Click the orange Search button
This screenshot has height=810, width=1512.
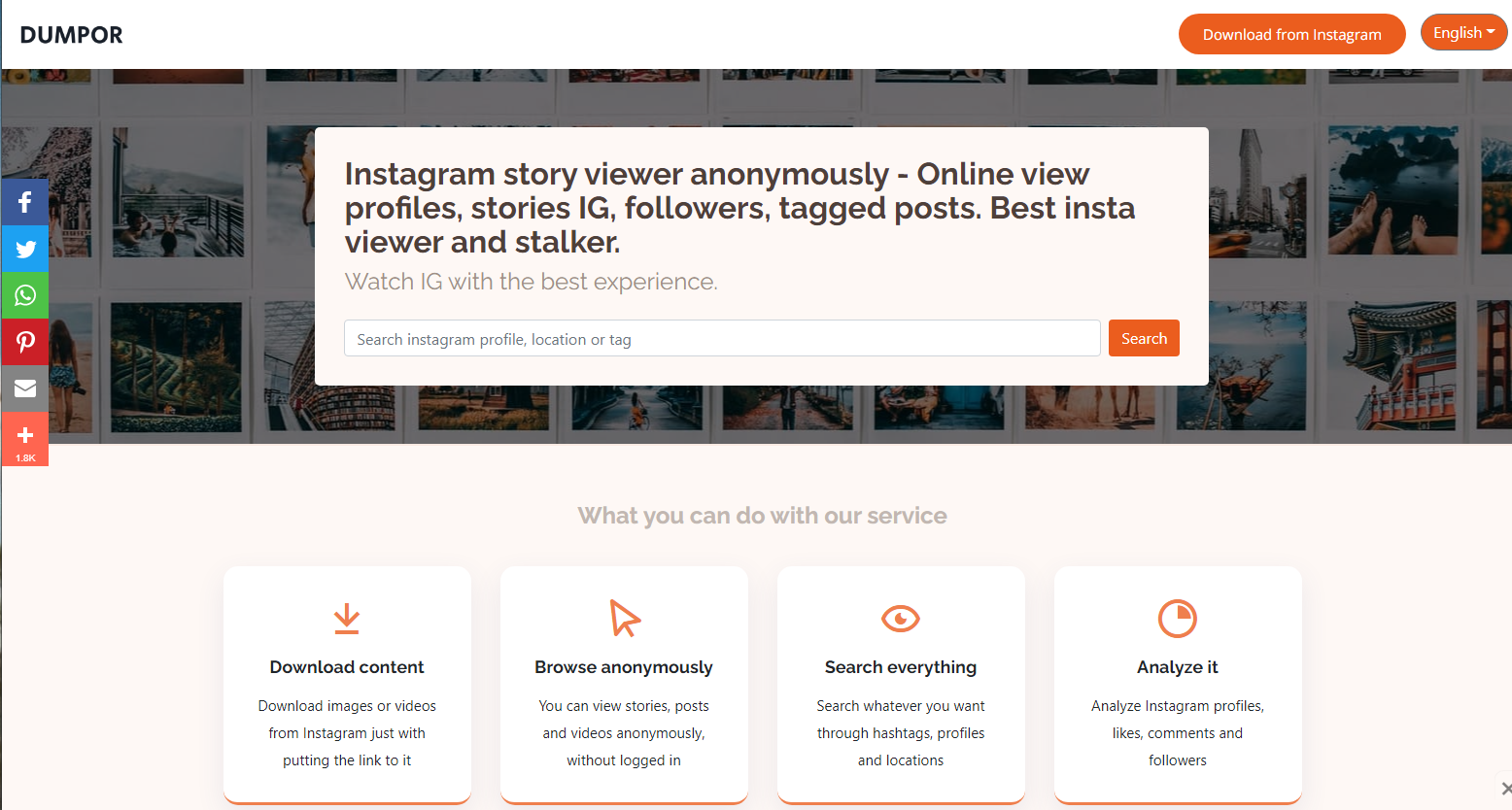click(x=1144, y=338)
